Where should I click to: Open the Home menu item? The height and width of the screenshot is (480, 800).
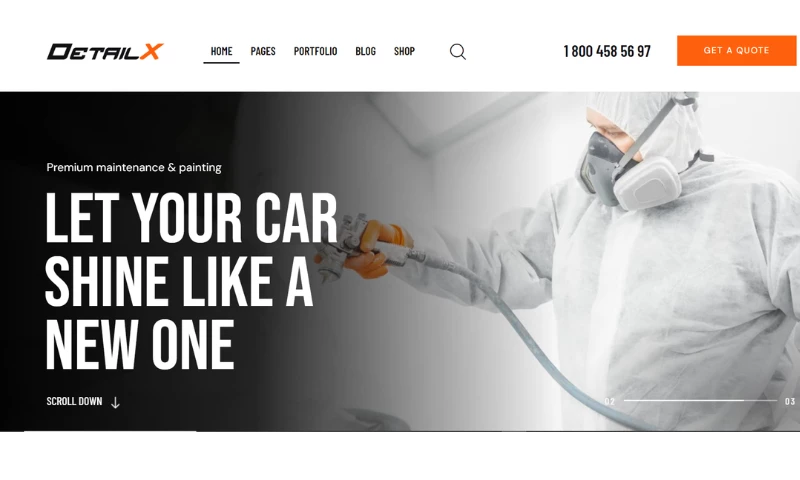[221, 51]
